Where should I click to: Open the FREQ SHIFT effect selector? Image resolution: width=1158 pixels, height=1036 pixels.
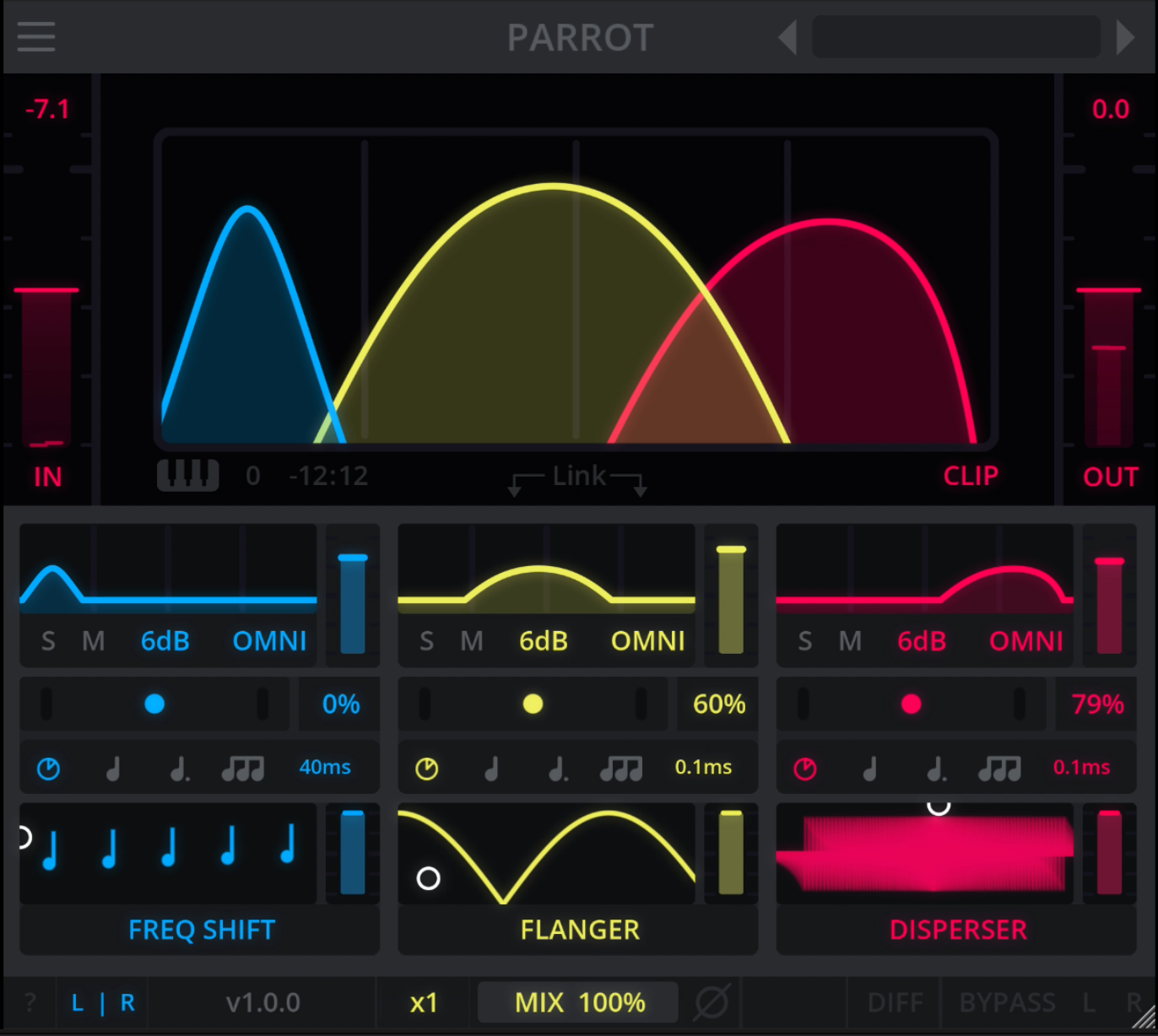[200, 930]
